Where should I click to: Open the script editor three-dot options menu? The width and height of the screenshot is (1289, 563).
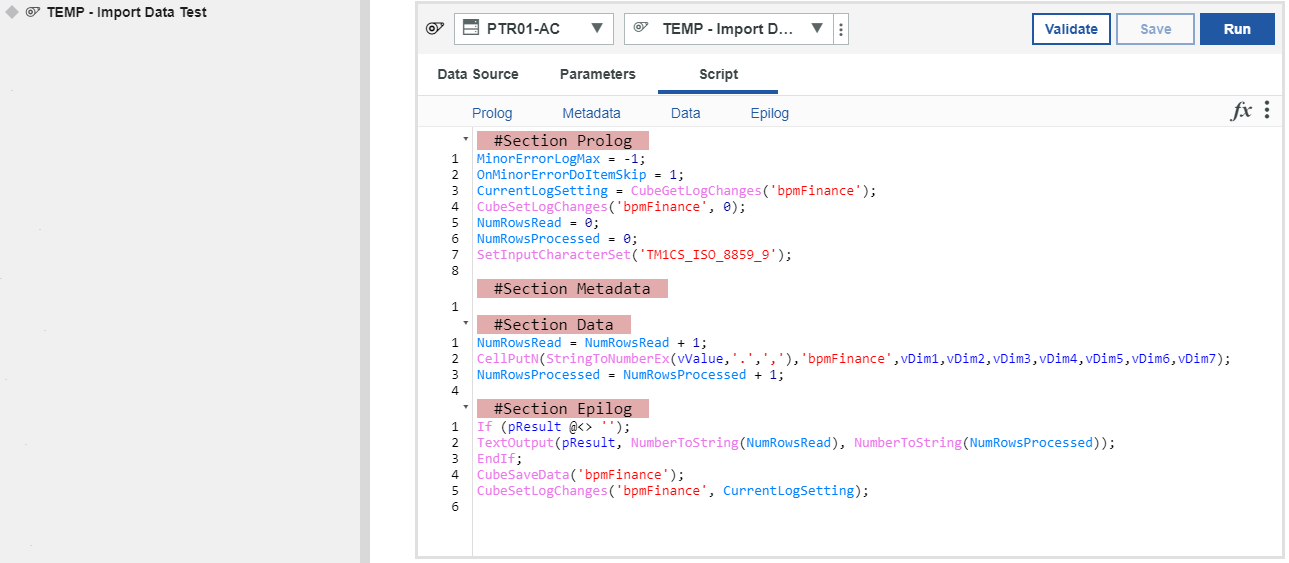pos(1267,110)
